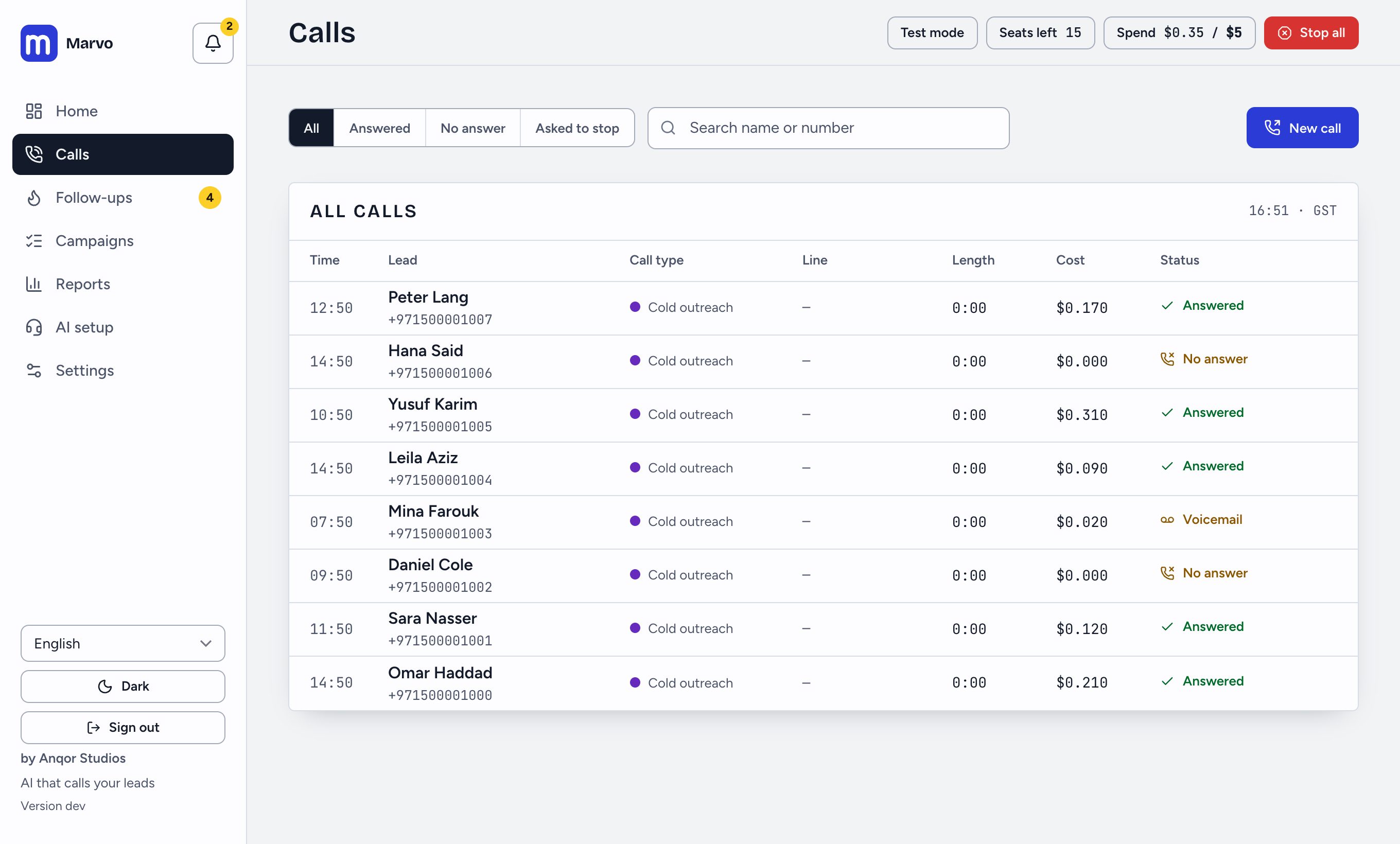Click the Calls phone icon in sidebar
The height and width of the screenshot is (844, 1400).
tap(34, 154)
